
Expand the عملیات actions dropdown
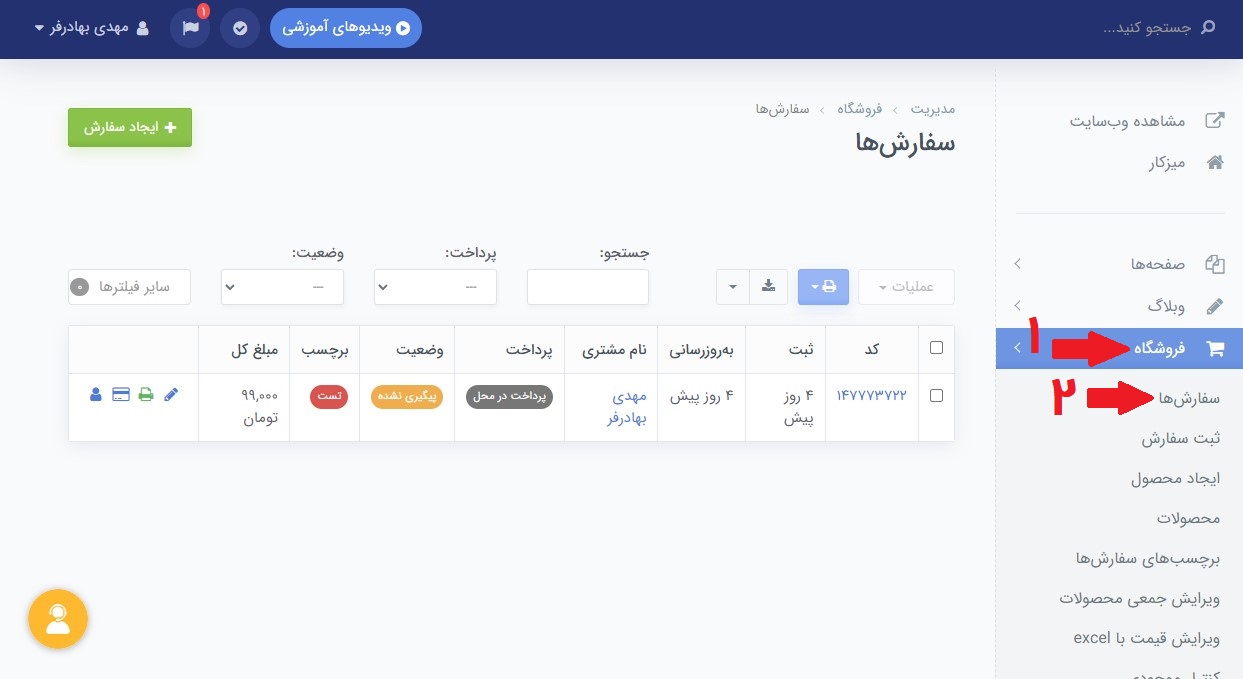pyautogui.click(x=906, y=287)
